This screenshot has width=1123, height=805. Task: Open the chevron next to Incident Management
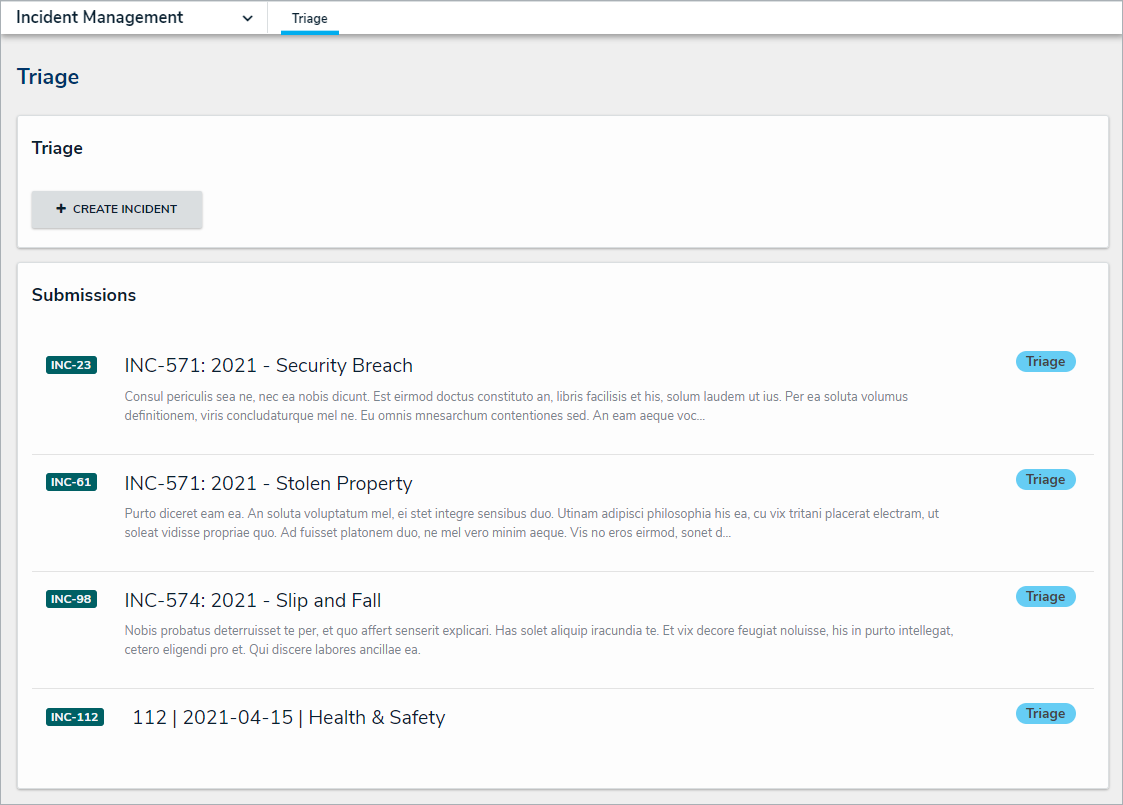(247, 18)
